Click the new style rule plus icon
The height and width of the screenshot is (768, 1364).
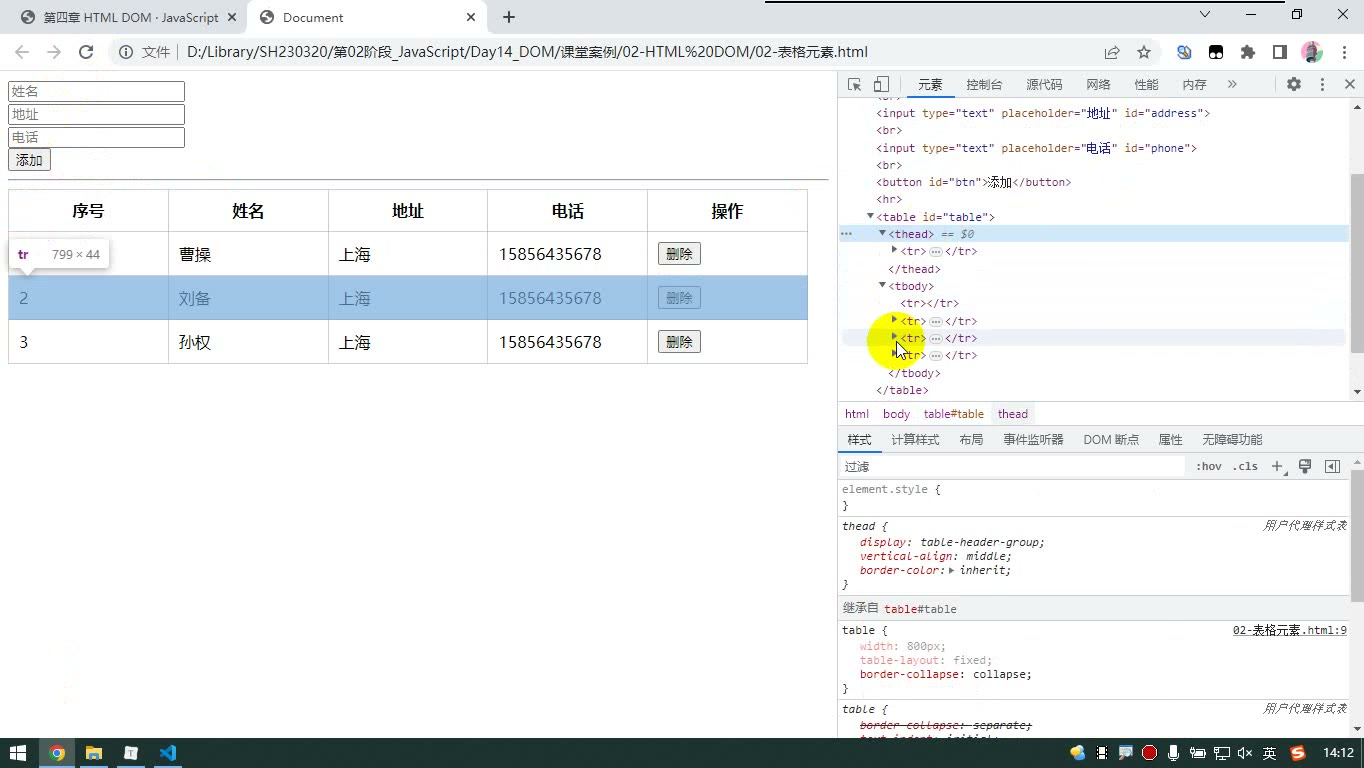[1277, 467]
